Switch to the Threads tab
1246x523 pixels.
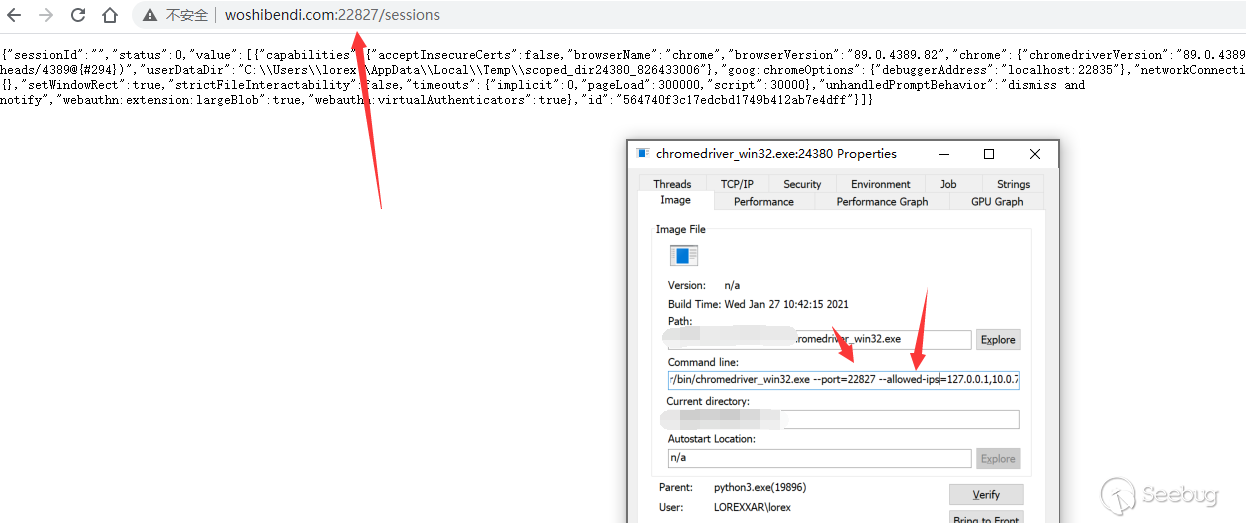672,184
